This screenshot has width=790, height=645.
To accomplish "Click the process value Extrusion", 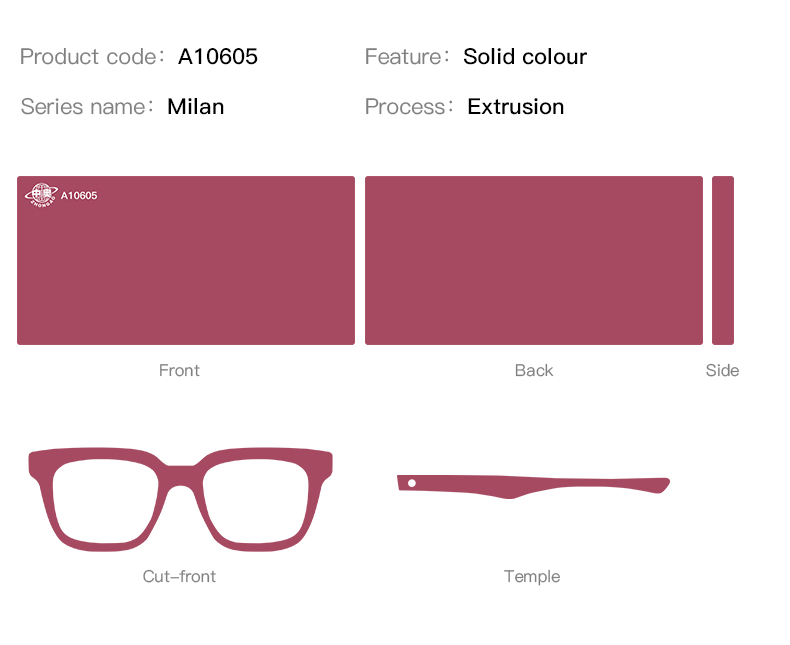I will pyautogui.click(x=516, y=107).
